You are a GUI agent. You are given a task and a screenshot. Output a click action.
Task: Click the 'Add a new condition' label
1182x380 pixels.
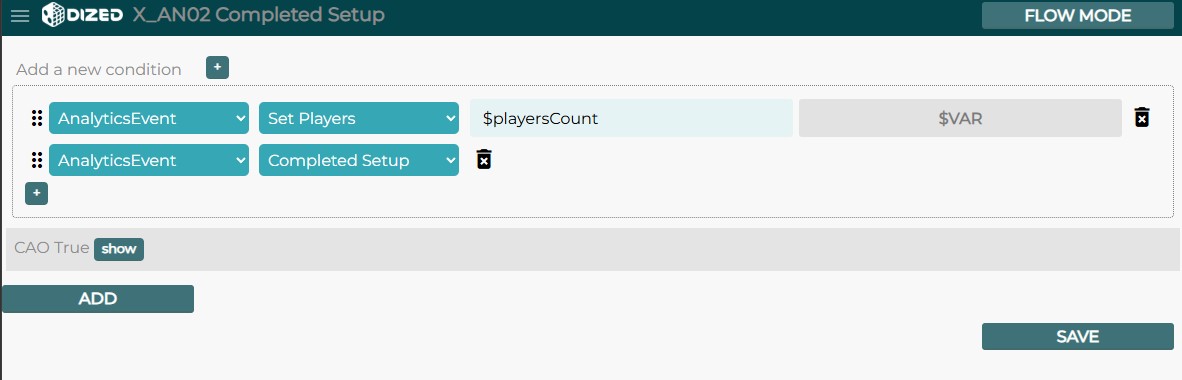tap(99, 69)
